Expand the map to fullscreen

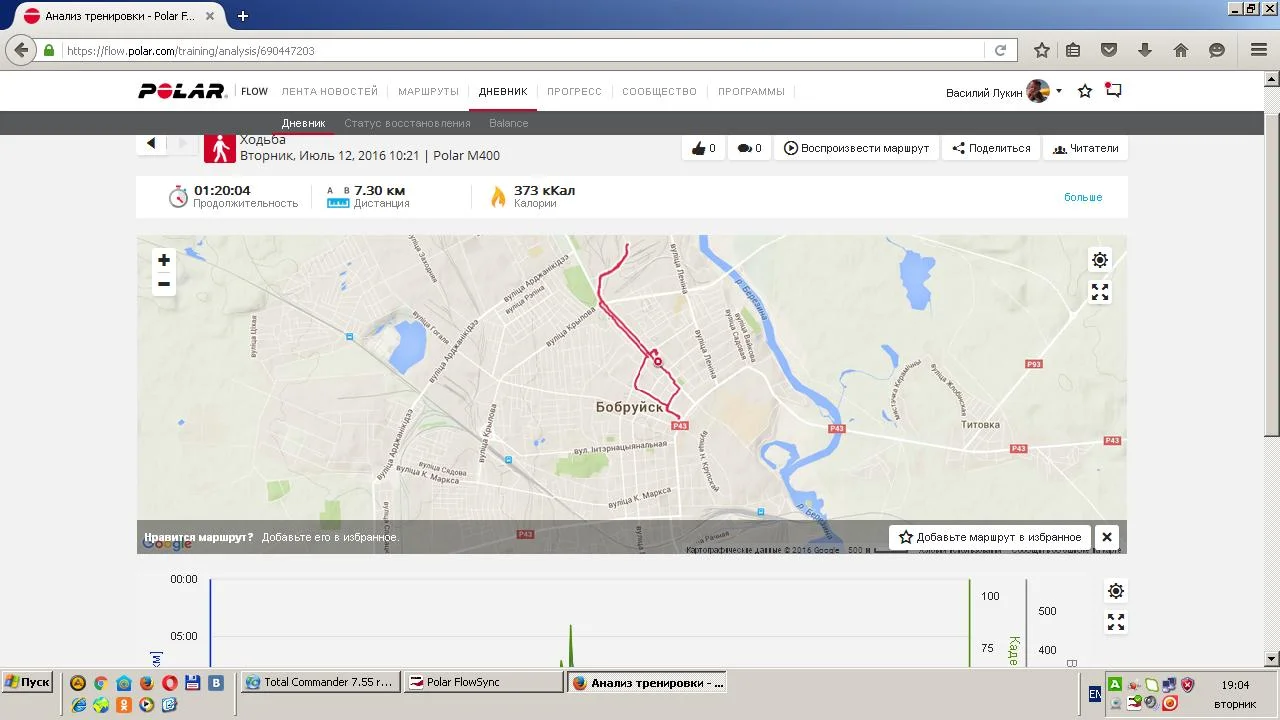1100,292
